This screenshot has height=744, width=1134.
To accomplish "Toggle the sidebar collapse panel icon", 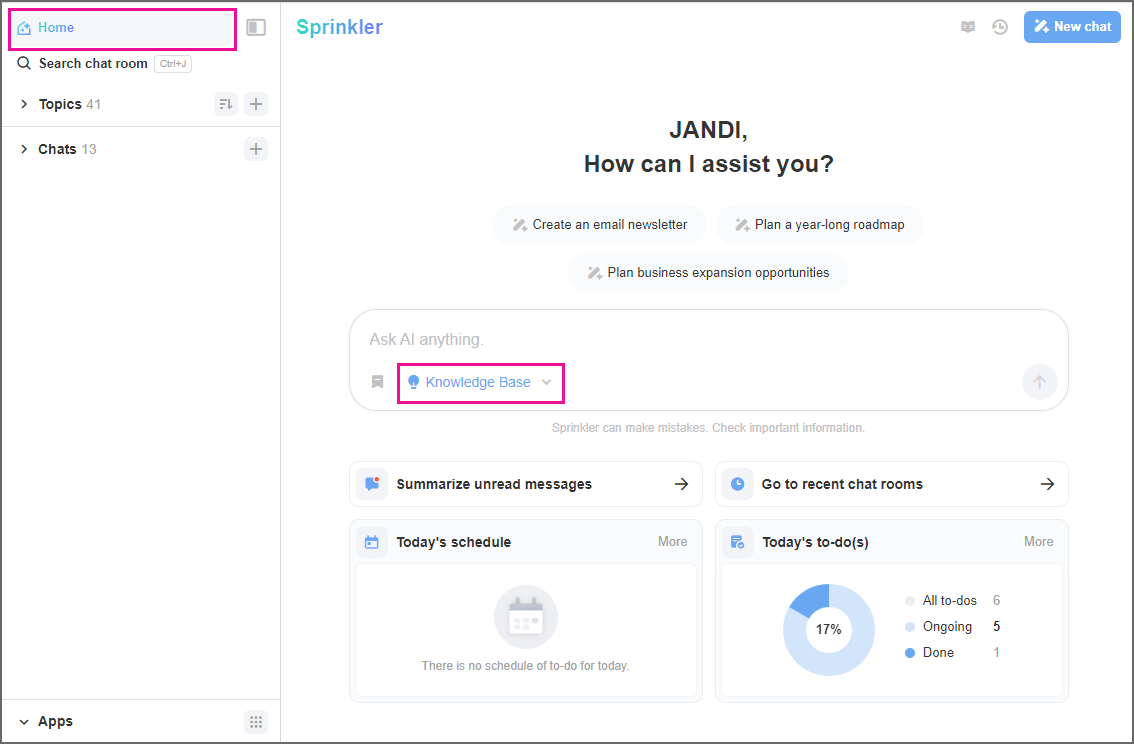I will (x=256, y=27).
